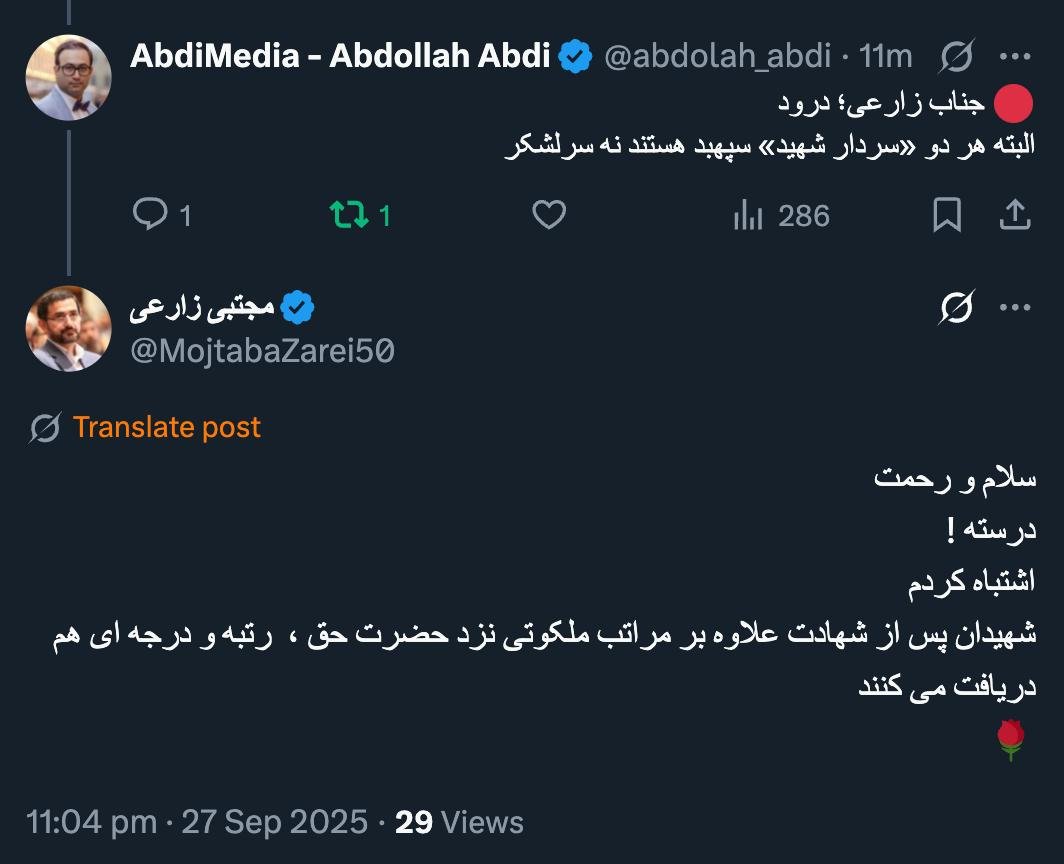1064x864 pixels.
Task: Click the Translate post link
Action: [x=166, y=428]
